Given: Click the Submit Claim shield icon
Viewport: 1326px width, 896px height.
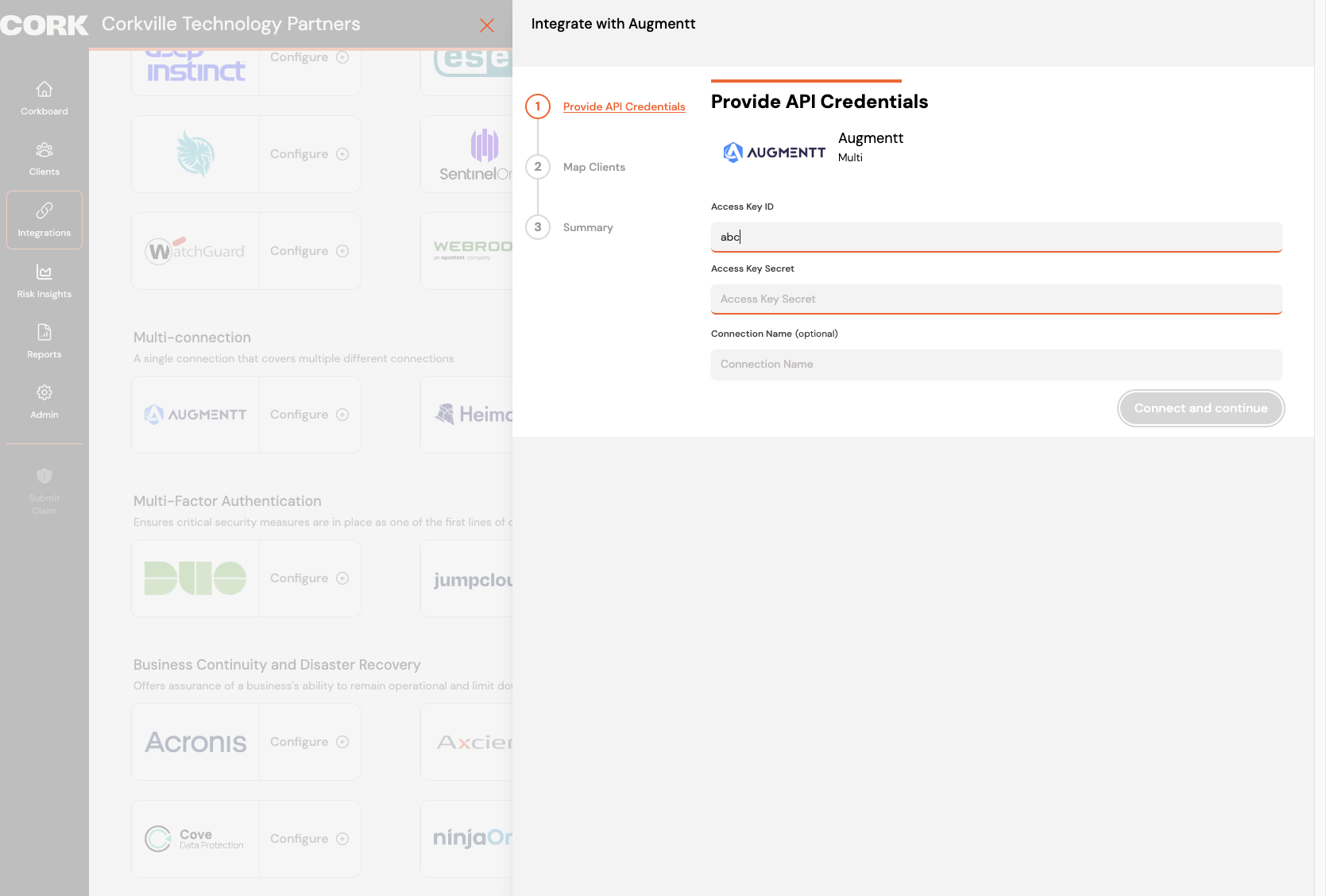Looking at the screenshot, I should tap(44, 476).
